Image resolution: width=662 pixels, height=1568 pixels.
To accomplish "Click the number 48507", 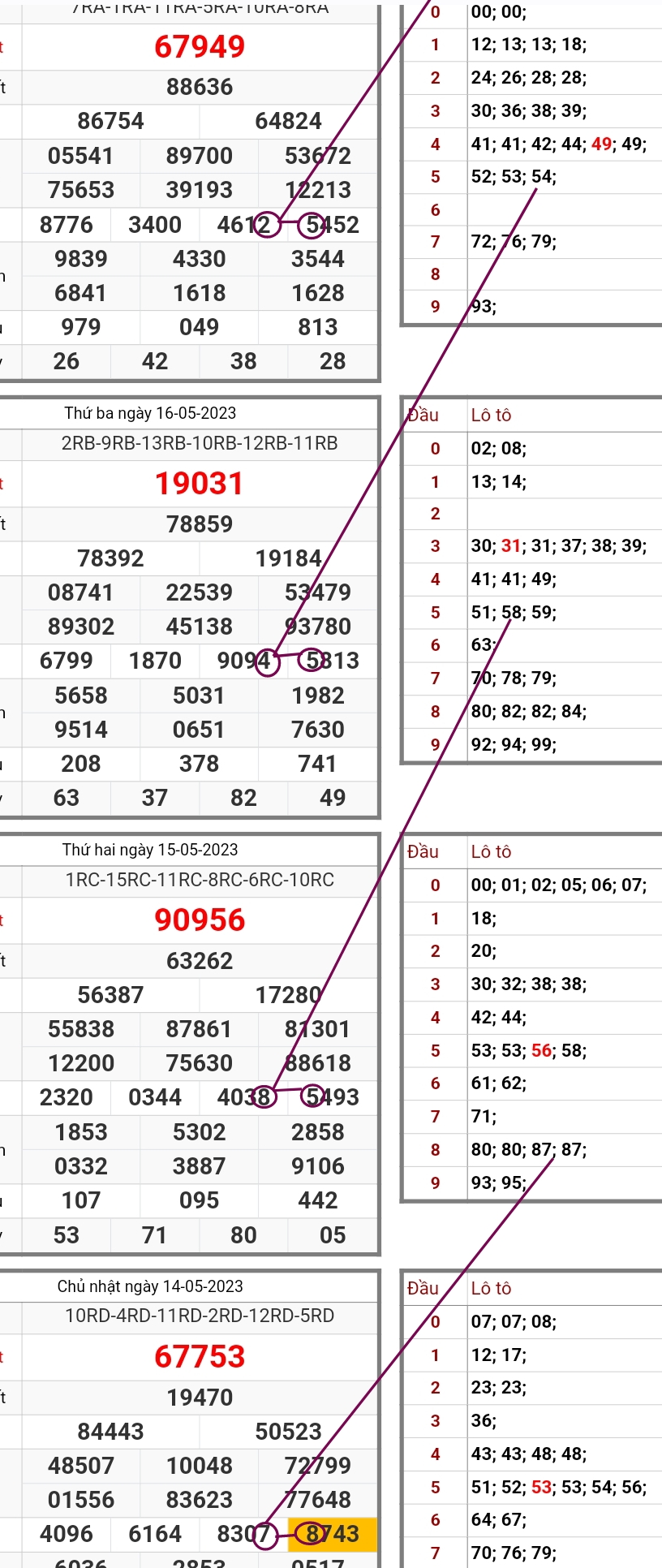I will tap(81, 1466).
